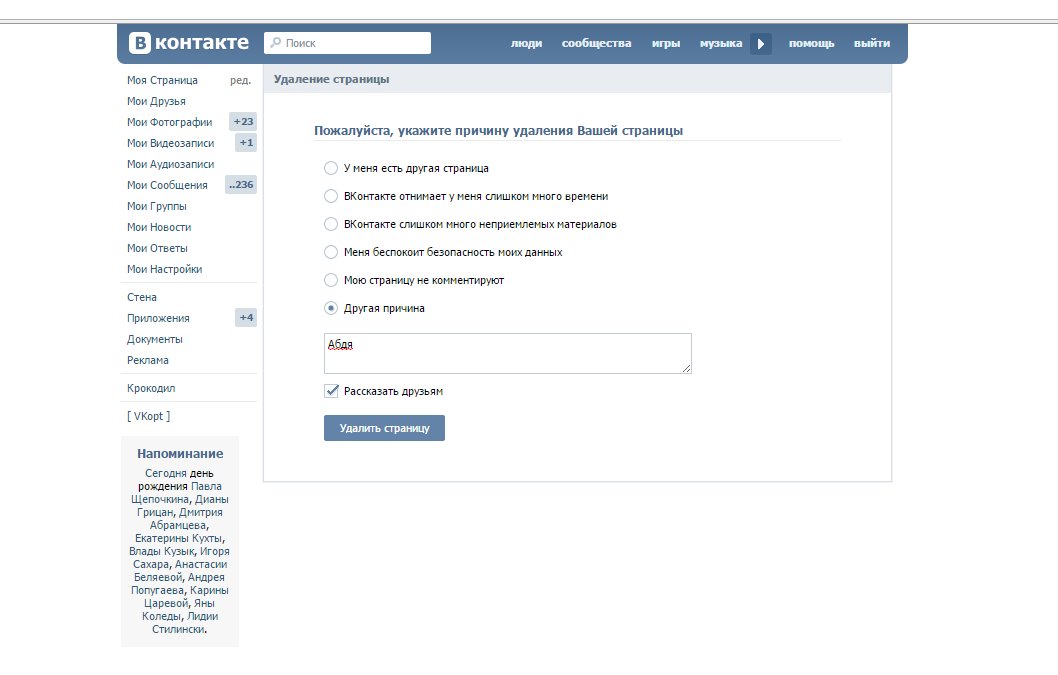Image resolution: width=1058 pixels, height=675 pixels.
Task: Click the name 'Анастасии Беляевой' in the reminder
Action: pyautogui.click(x=181, y=570)
